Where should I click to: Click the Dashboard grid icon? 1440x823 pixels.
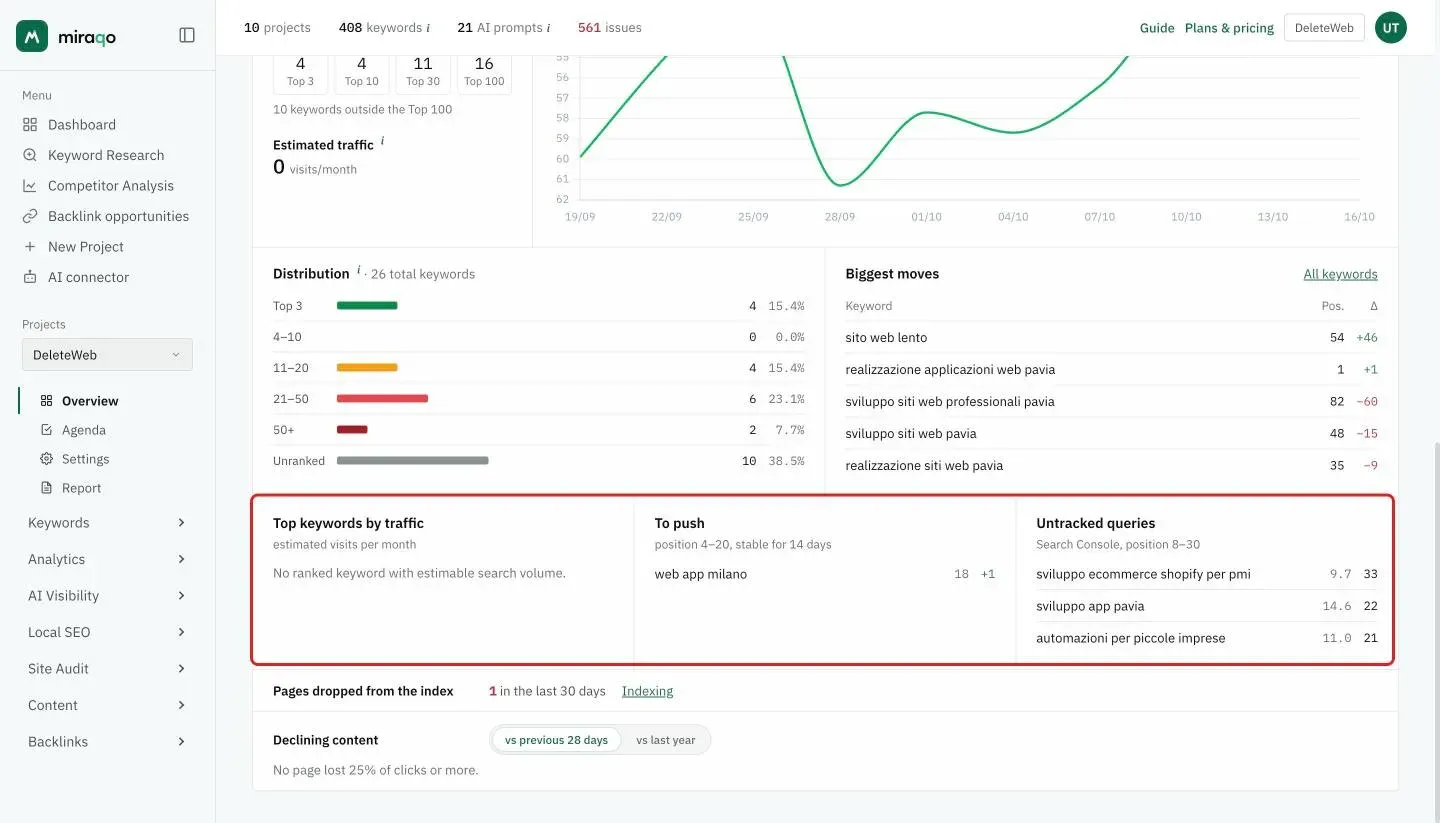(x=30, y=125)
